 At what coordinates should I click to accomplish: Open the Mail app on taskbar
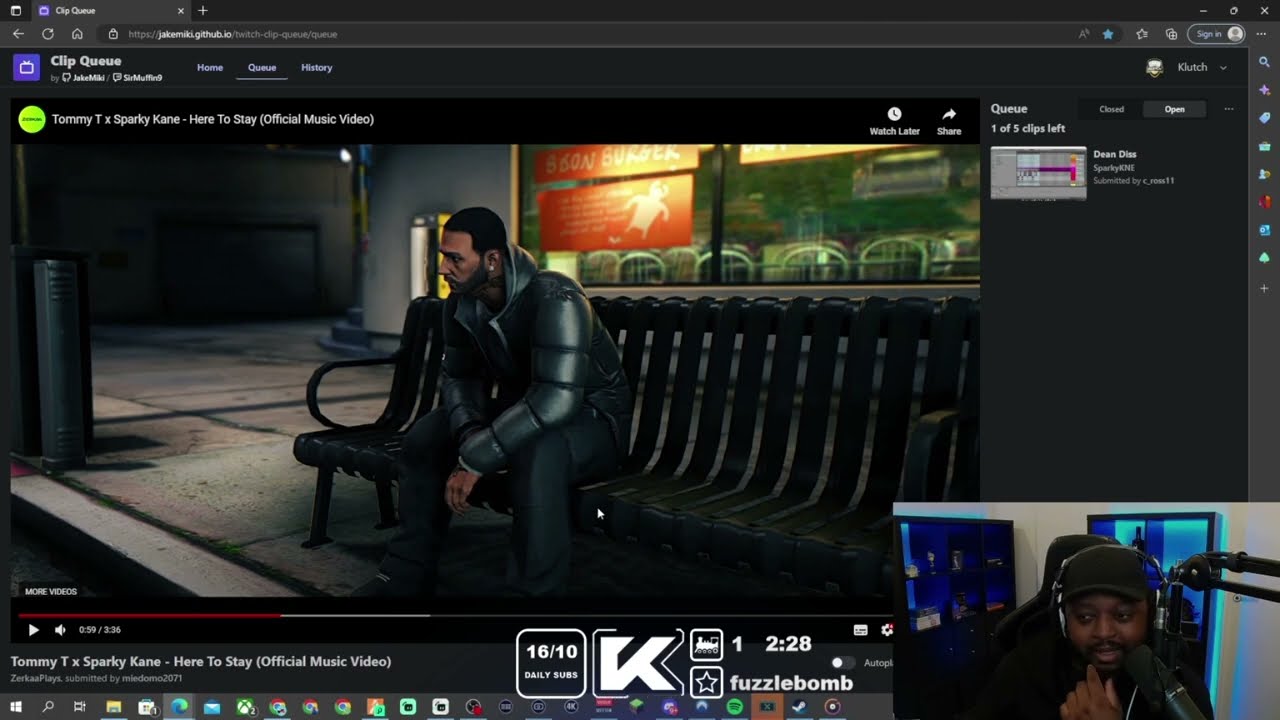(211, 707)
